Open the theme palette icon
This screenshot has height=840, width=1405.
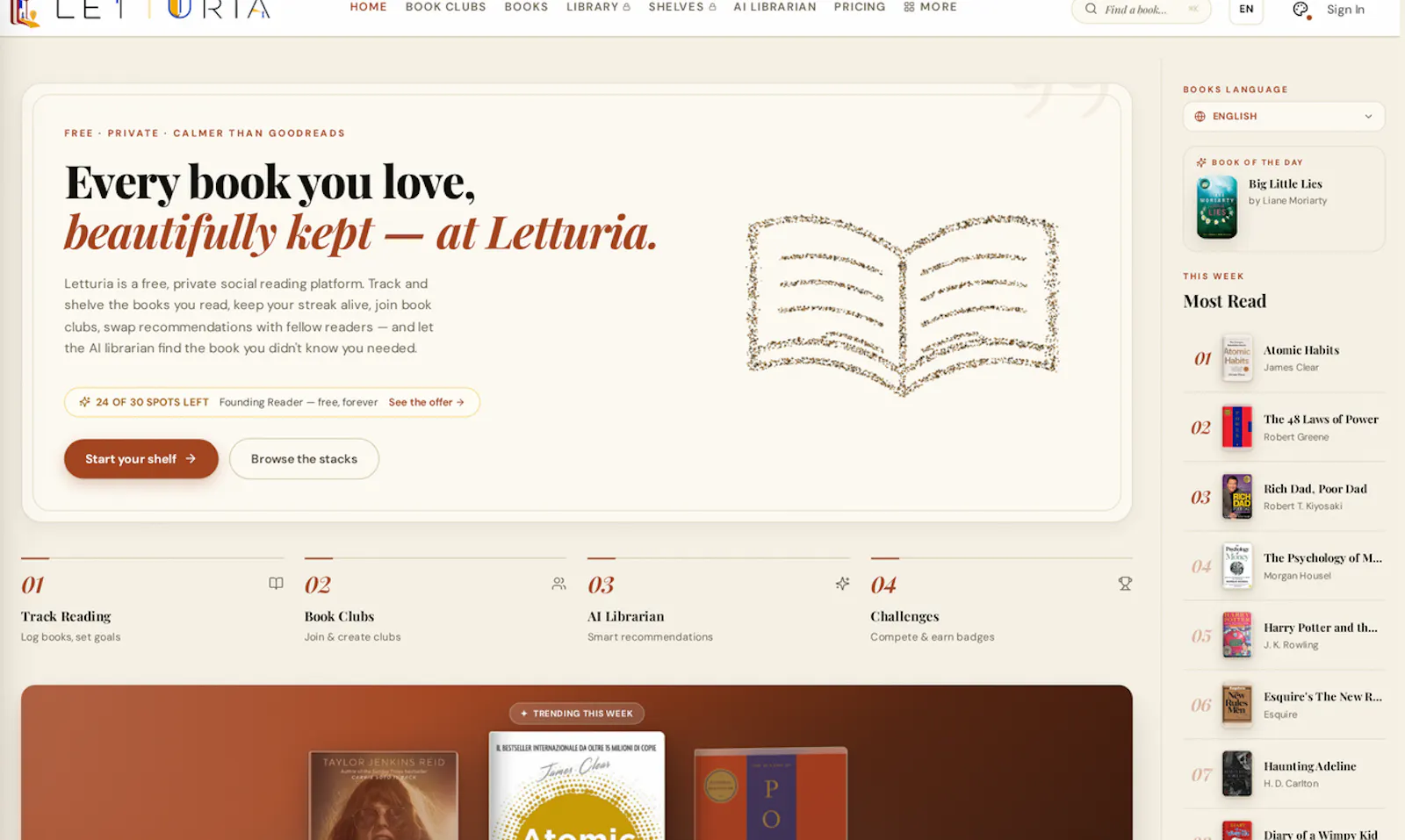[1301, 10]
